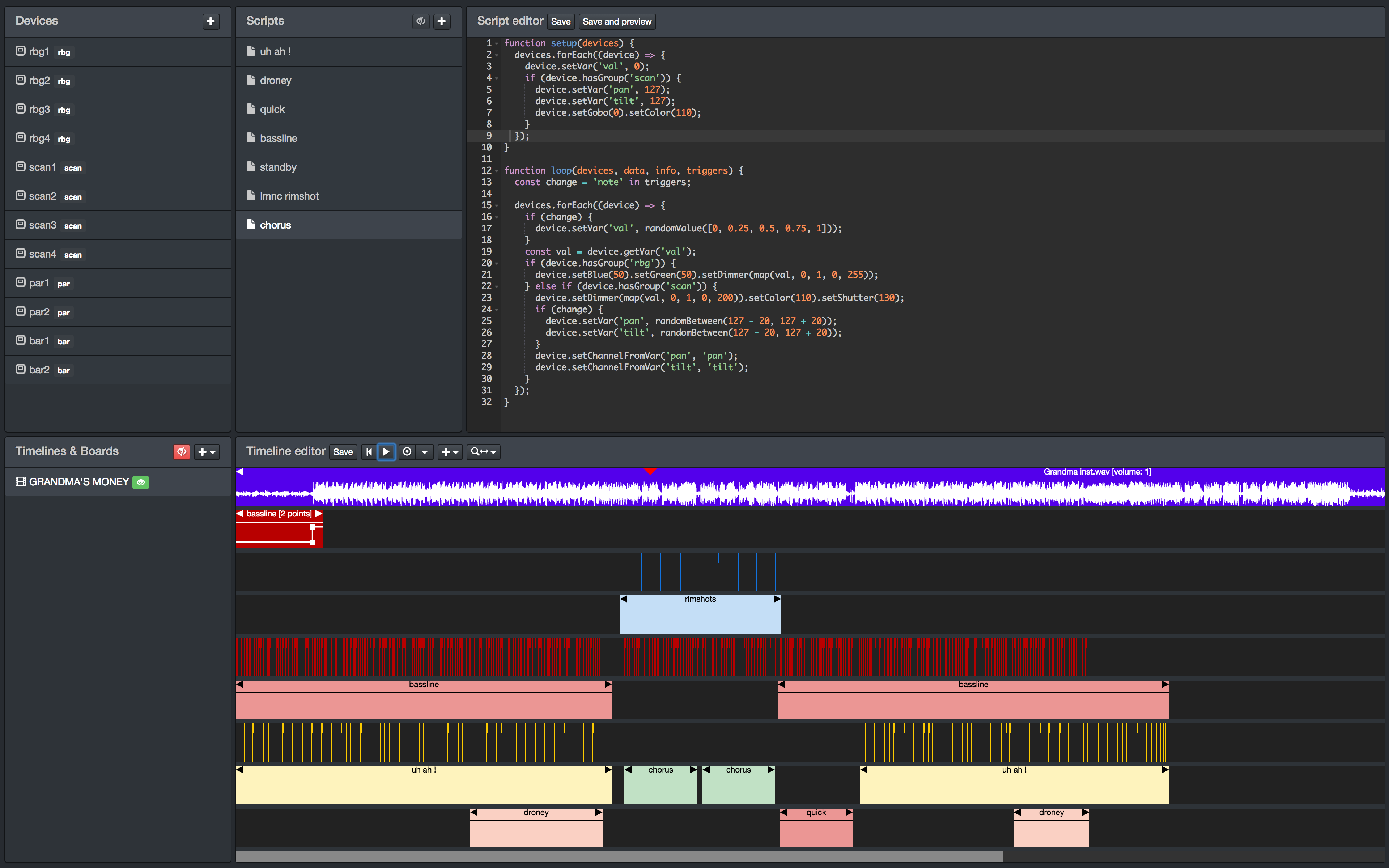Click the rbg4 device icon

21,138
